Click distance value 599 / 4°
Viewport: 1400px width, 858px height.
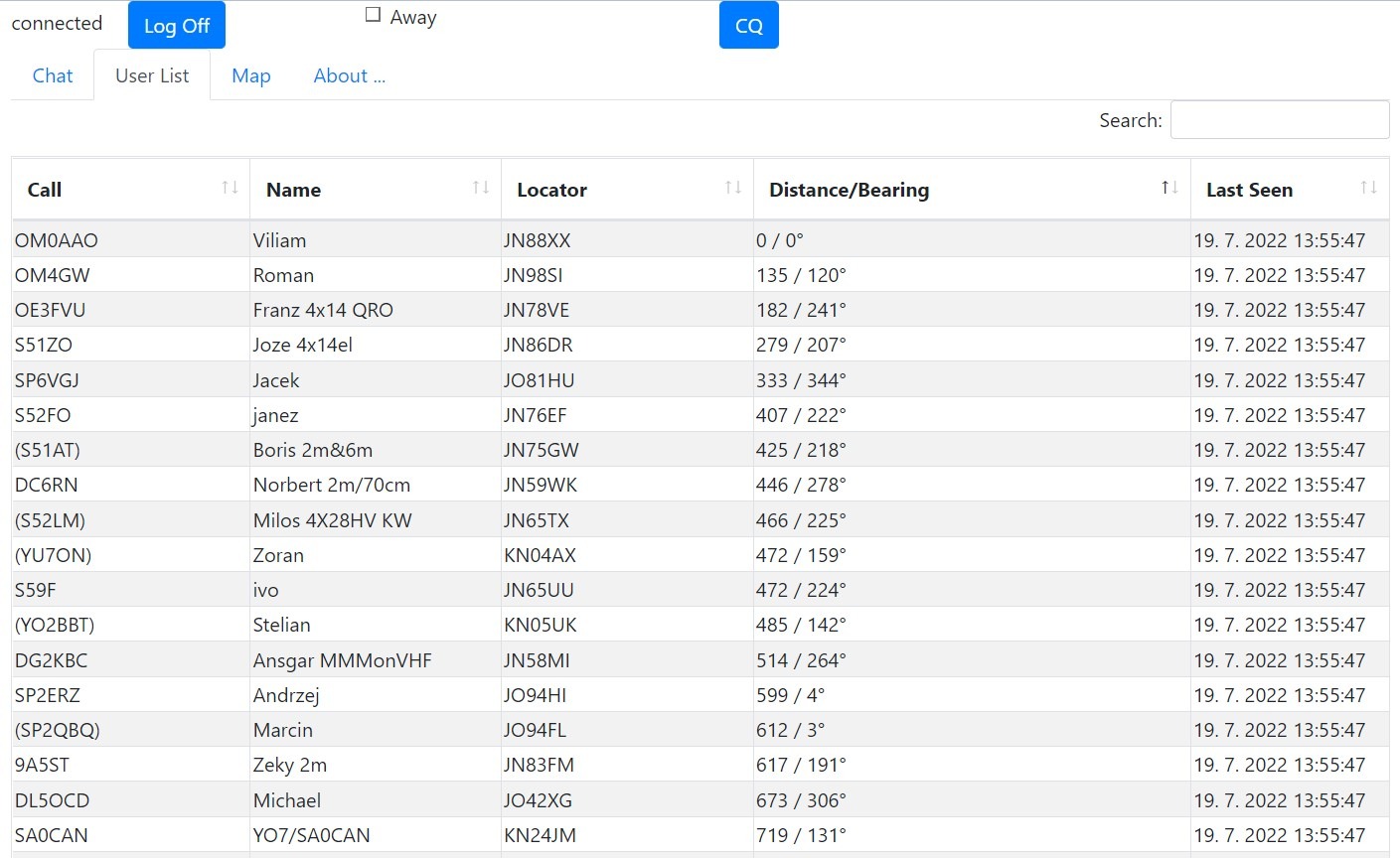[x=791, y=695]
